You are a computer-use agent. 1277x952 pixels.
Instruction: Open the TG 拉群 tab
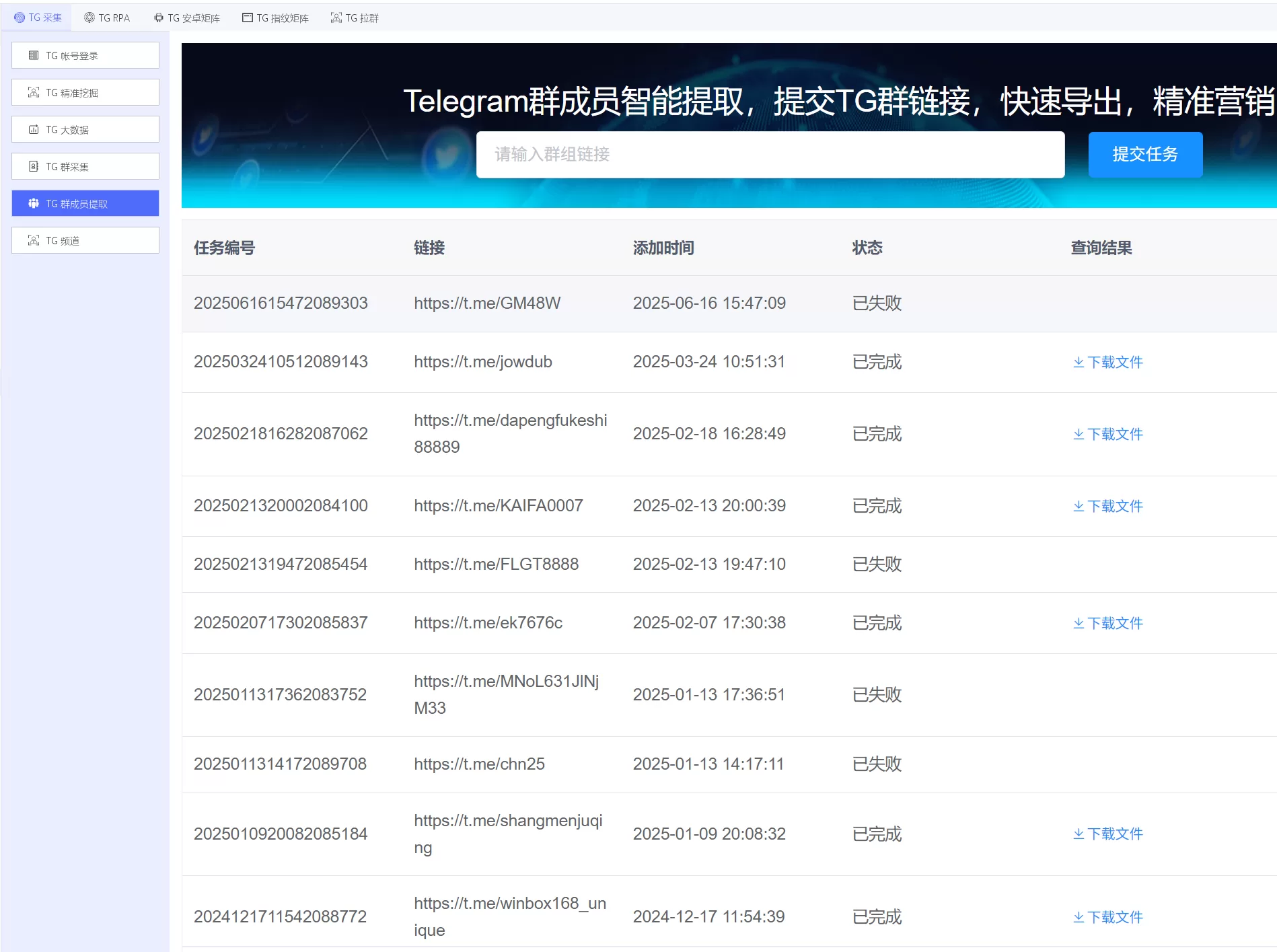point(355,17)
